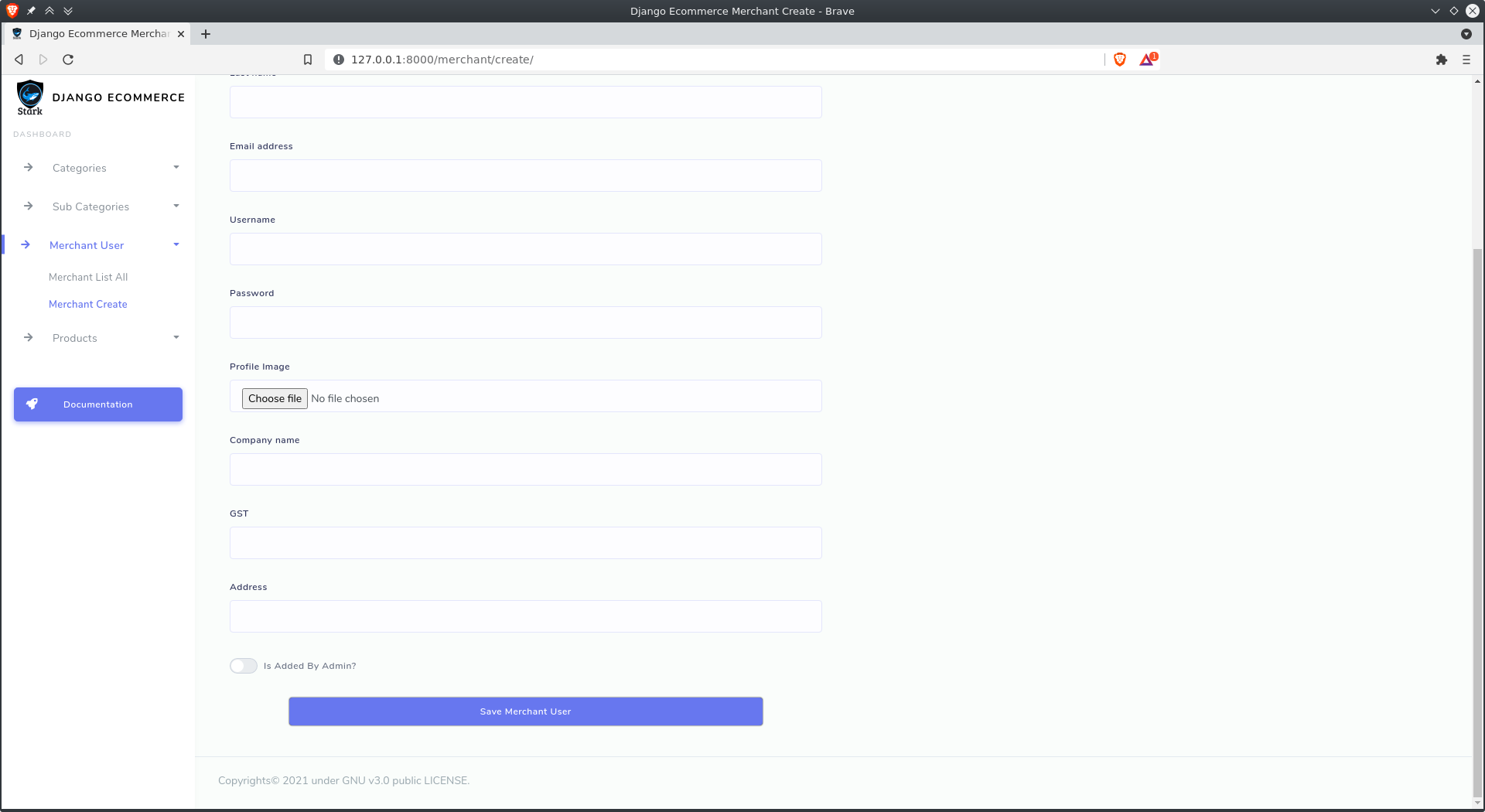Open the Merchant List All link
The width and height of the screenshot is (1485, 812).
[x=87, y=277]
